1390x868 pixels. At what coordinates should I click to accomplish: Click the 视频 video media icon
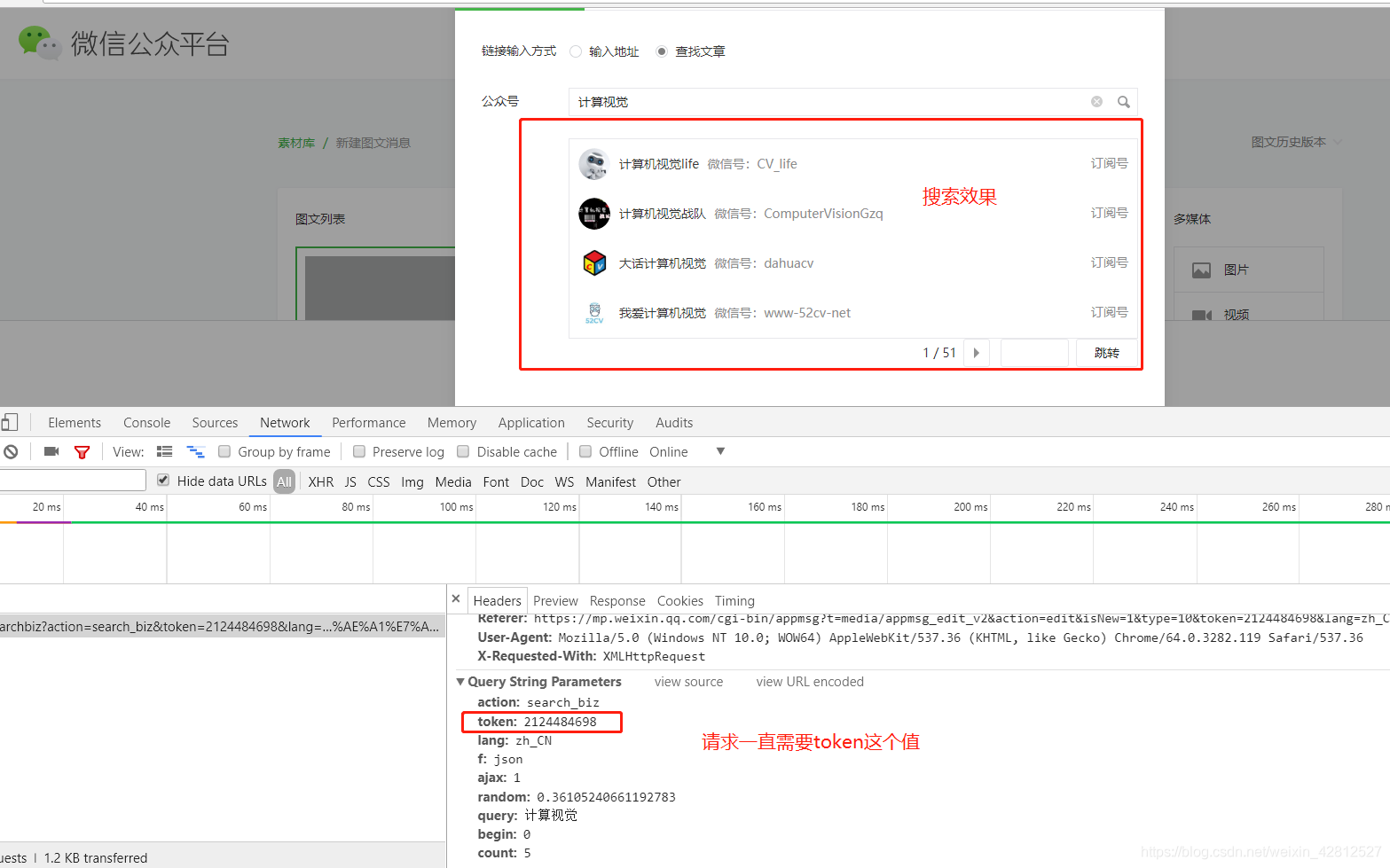coord(1202,315)
